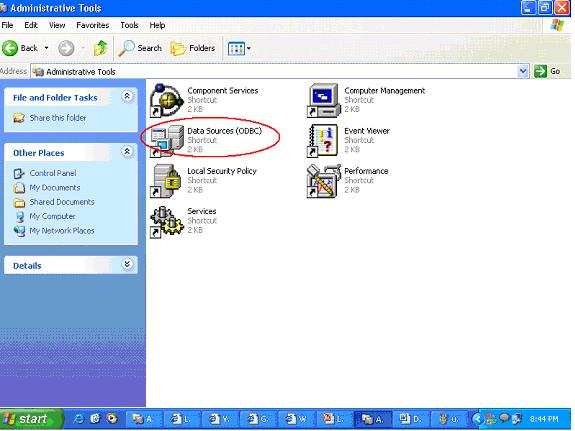Open the Back history dropdown arrow

tap(47, 48)
